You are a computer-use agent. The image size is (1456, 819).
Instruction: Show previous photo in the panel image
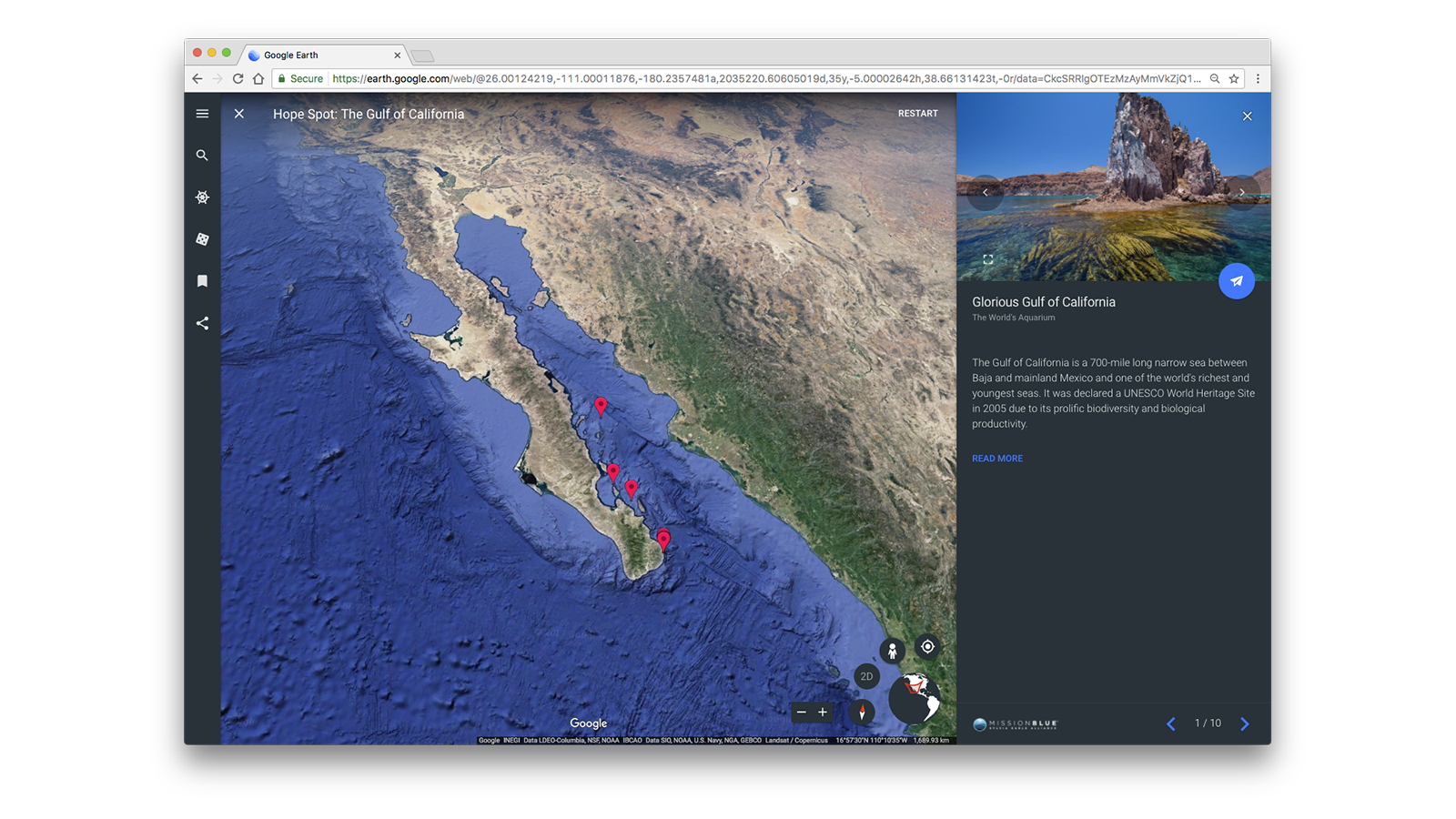click(x=985, y=192)
